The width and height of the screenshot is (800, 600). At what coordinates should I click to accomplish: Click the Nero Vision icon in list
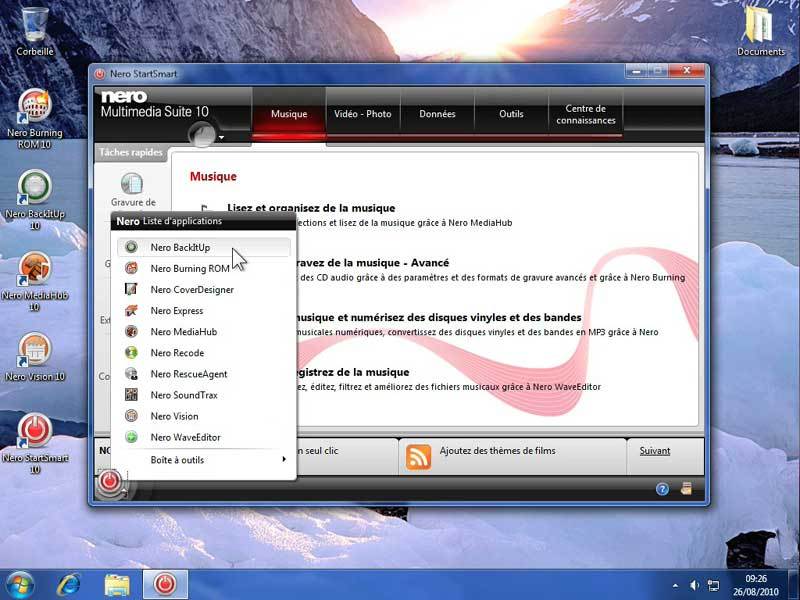point(131,416)
